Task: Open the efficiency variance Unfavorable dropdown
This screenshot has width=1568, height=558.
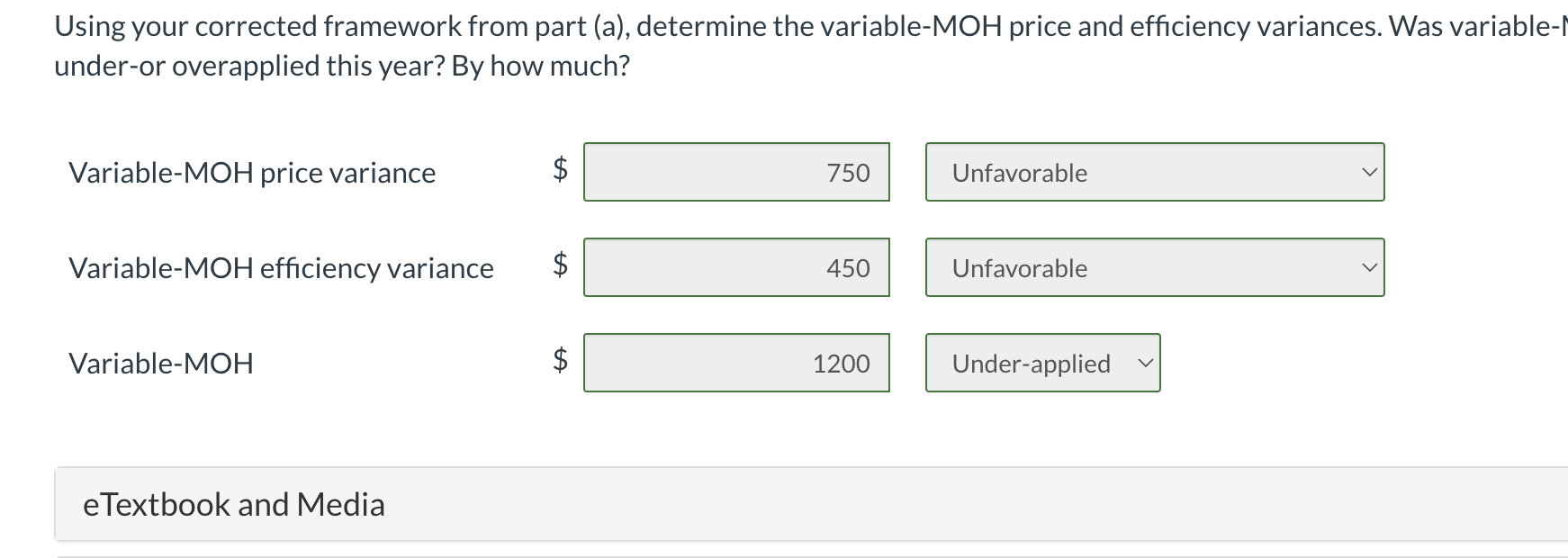Action: coord(1155,267)
